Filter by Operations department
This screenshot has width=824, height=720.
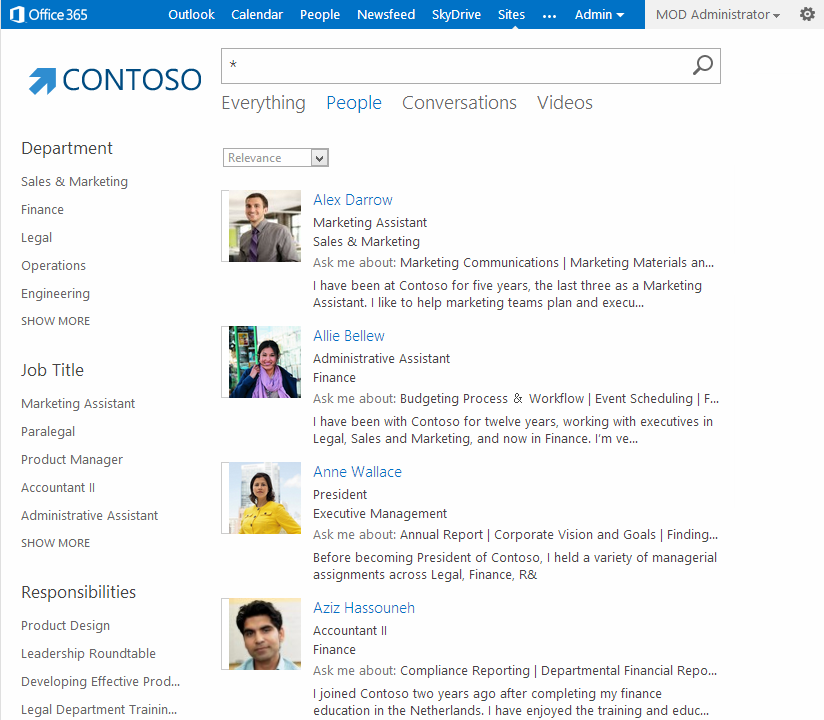pyautogui.click(x=53, y=265)
